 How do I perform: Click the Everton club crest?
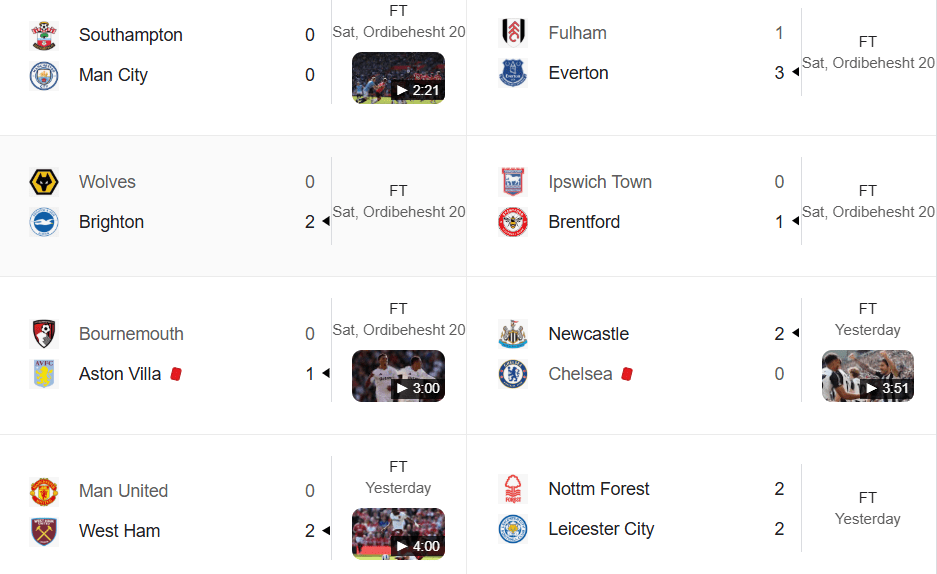[513, 73]
